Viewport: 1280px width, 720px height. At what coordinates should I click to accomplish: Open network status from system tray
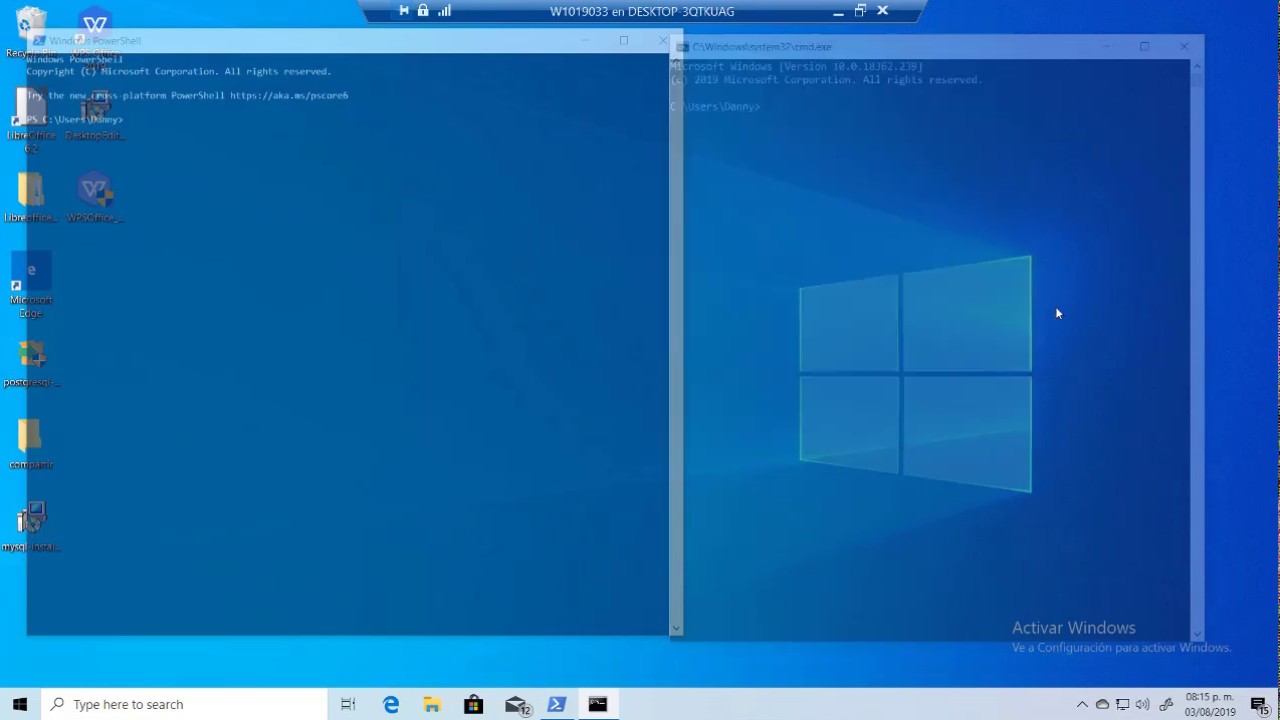point(1122,705)
